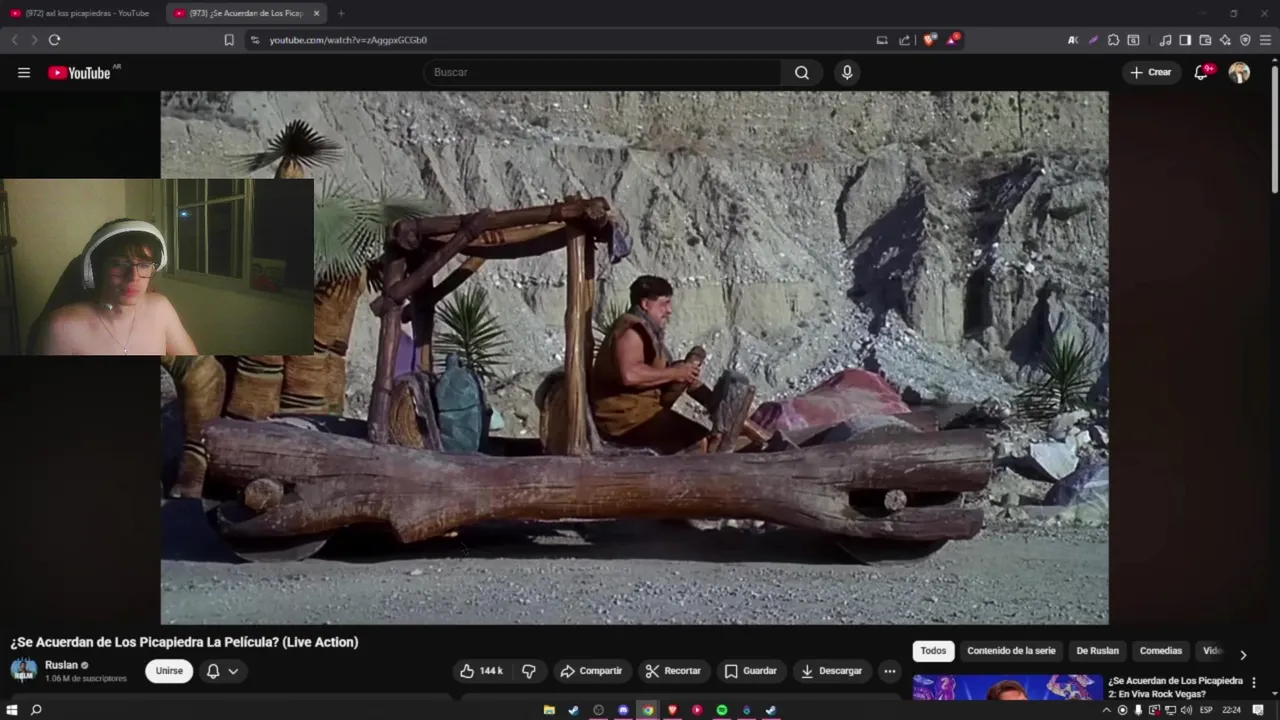Click the Compartir button
The width and height of the screenshot is (1280, 720).
(591, 671)
